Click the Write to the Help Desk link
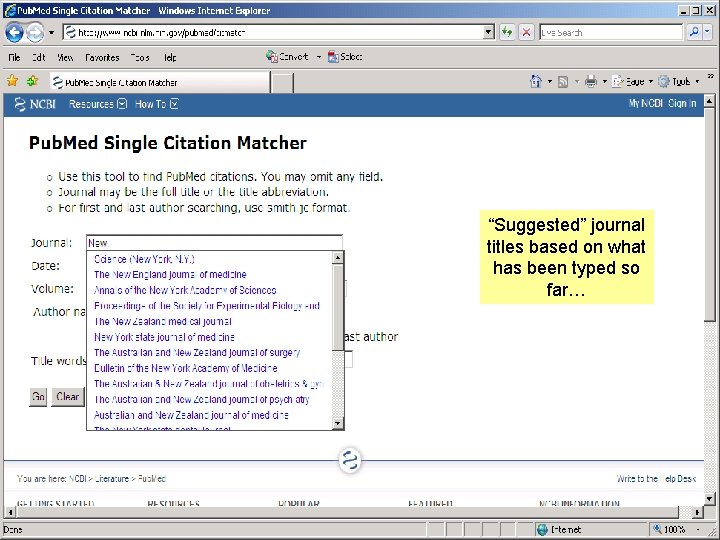The height and width of the screenshot is (540, 720). [x=656, y=478]
